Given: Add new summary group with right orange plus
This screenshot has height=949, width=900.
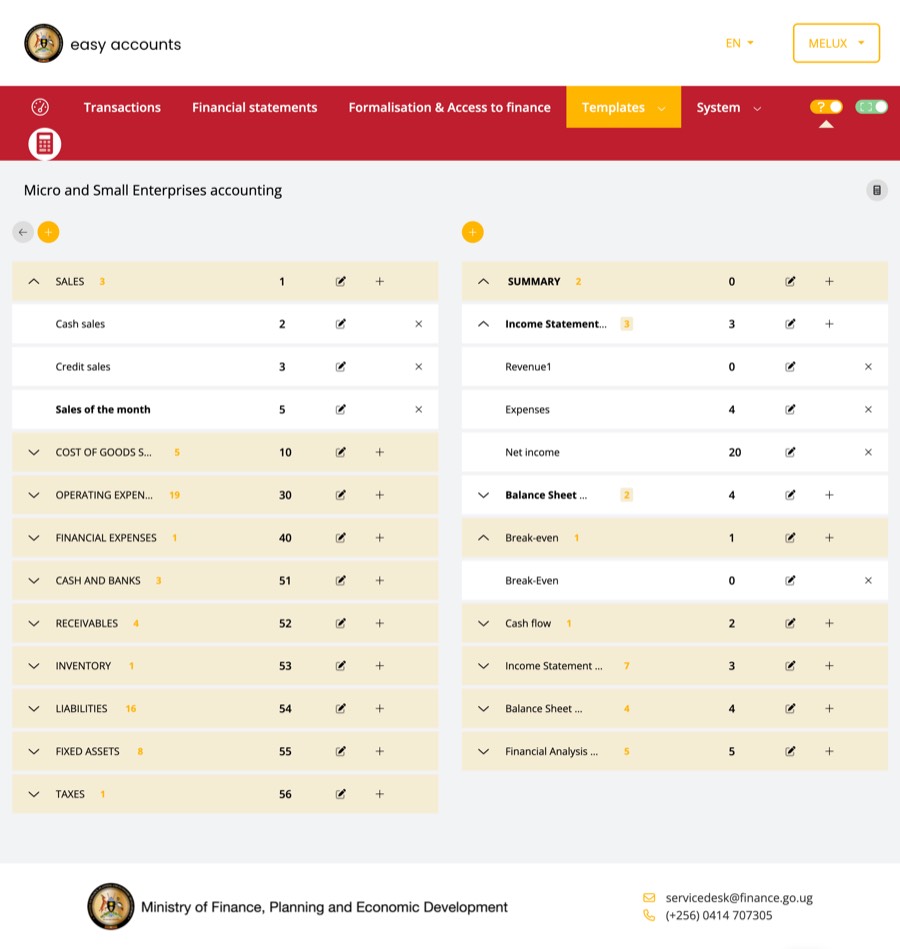Looking at the screenshot, I should pos(473,232).
